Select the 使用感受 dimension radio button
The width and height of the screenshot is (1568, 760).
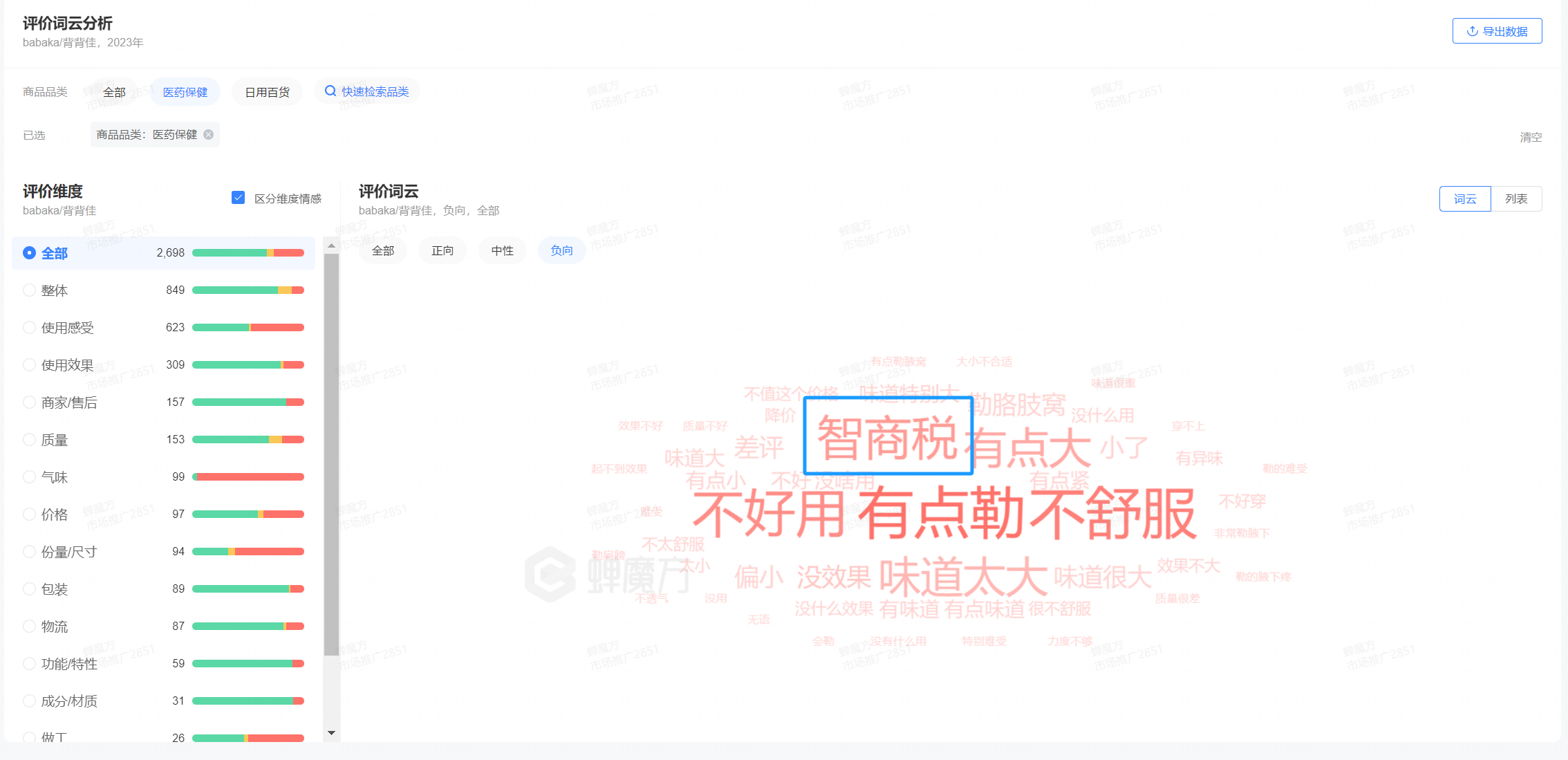(29, 328)
